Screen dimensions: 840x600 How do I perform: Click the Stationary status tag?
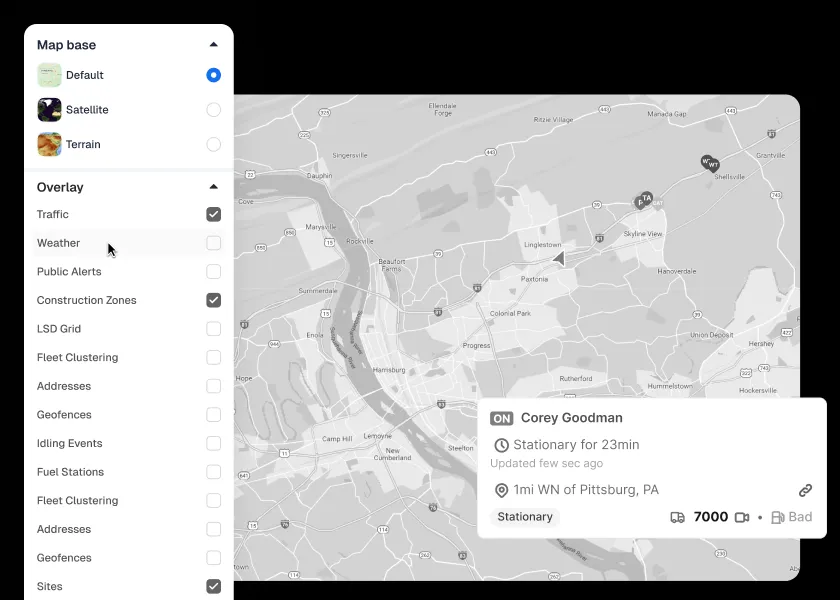click(x=524, y=517)
